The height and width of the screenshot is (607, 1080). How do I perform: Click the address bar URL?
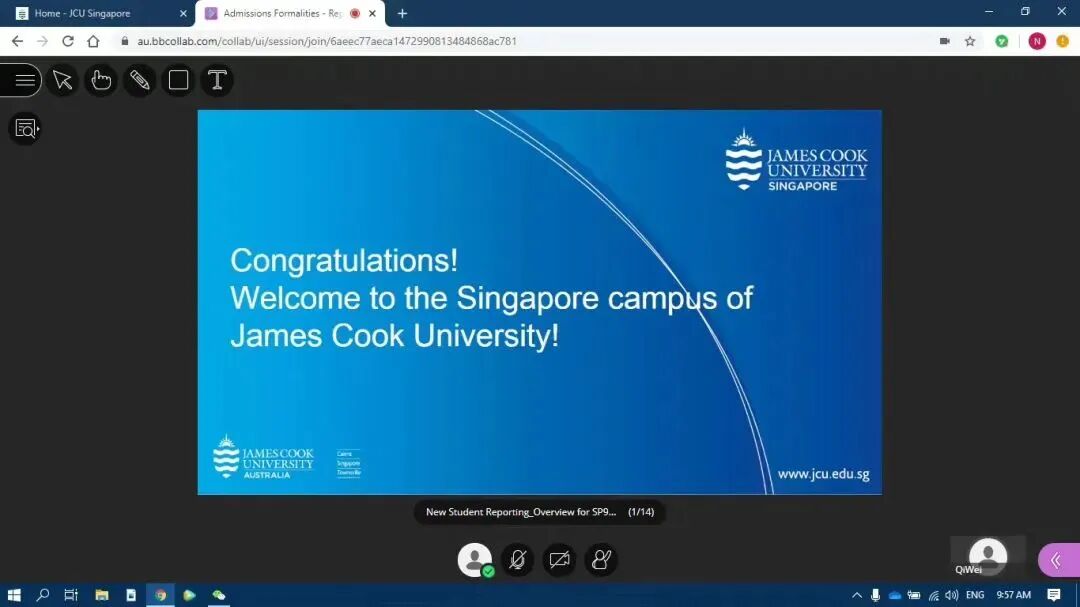tap(326, 41)
